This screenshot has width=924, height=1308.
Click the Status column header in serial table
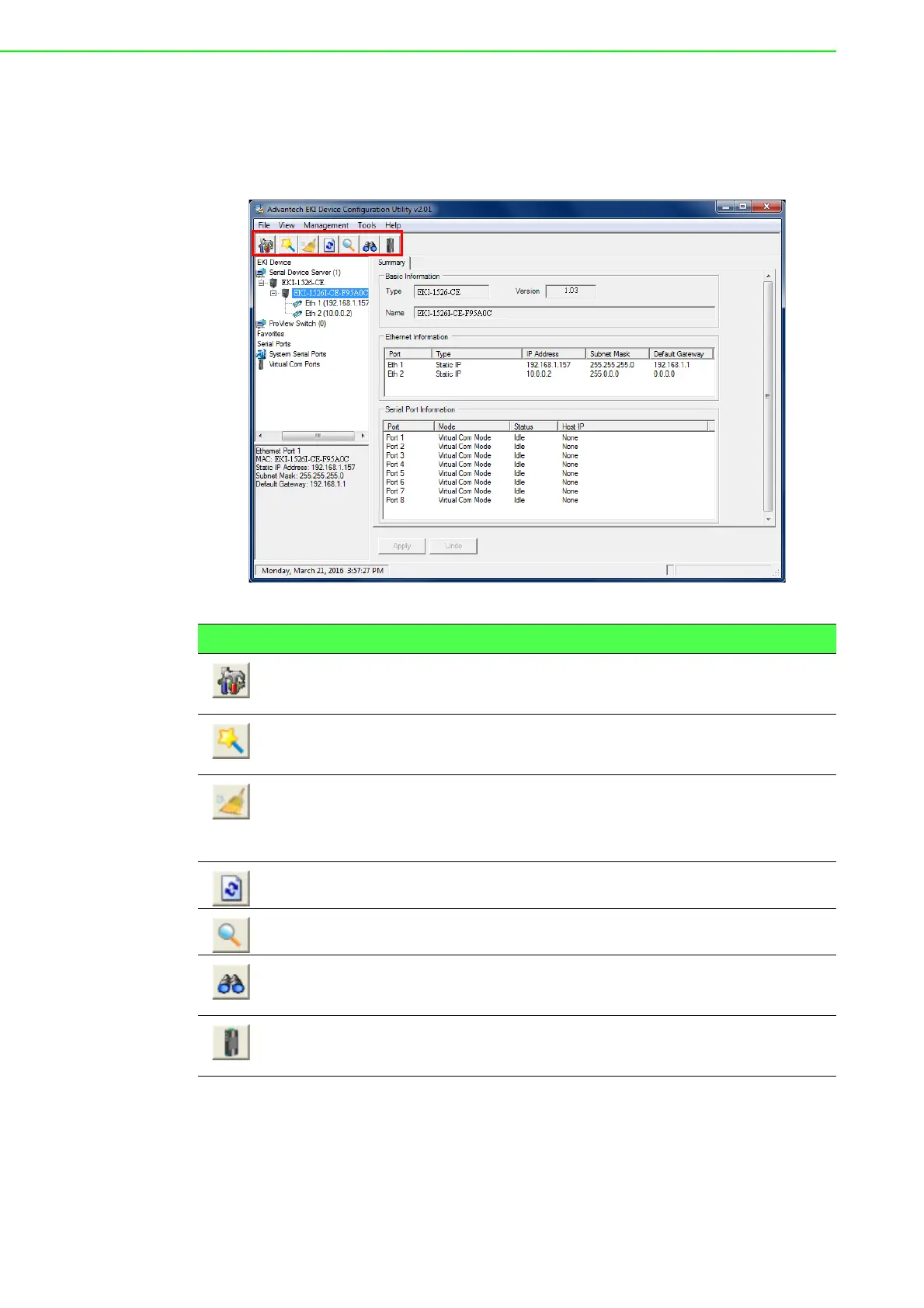coord(533,426)
